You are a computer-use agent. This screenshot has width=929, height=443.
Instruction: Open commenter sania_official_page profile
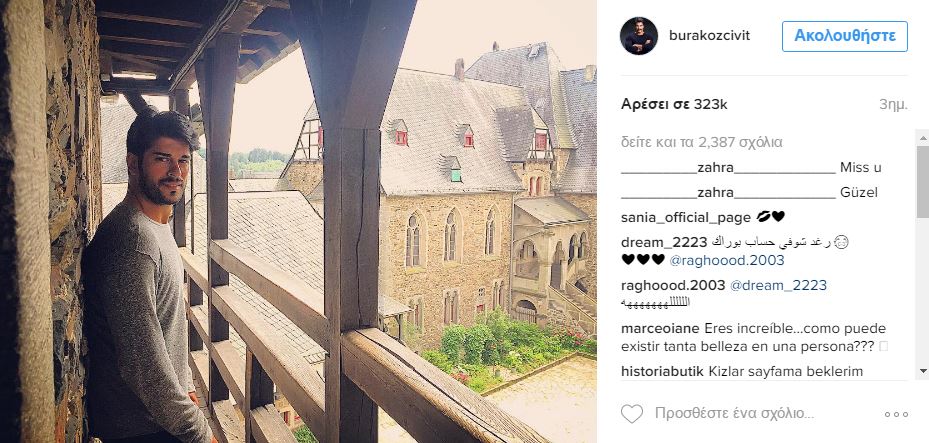pyautogui.click(x=685, y=218)
